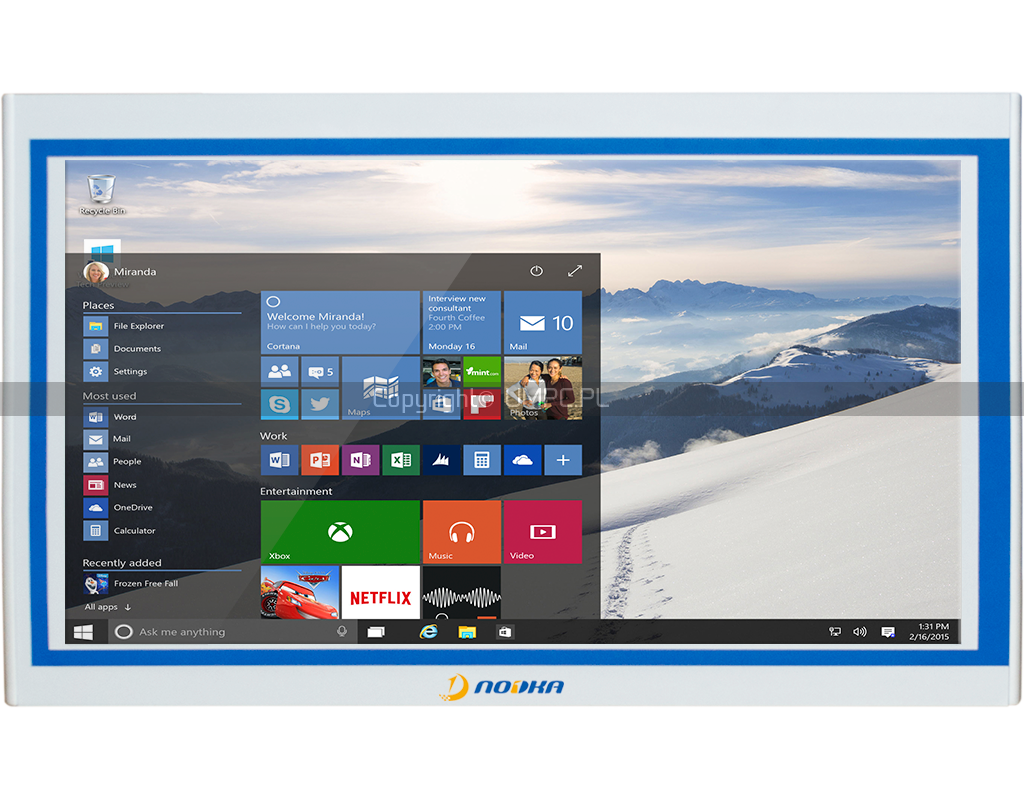Open Documents from Places list
This screenshot has height=800, width=1024.
pos(122,349)
